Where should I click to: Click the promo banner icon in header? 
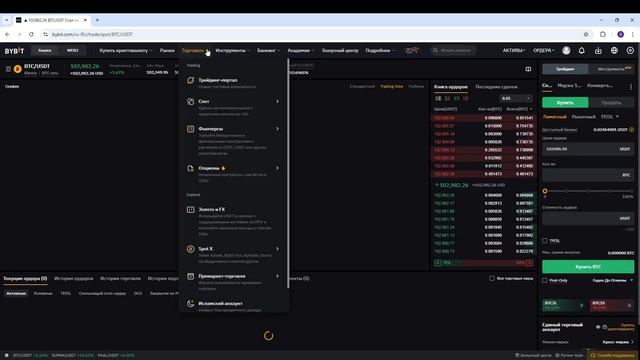(x=412, y=50)
